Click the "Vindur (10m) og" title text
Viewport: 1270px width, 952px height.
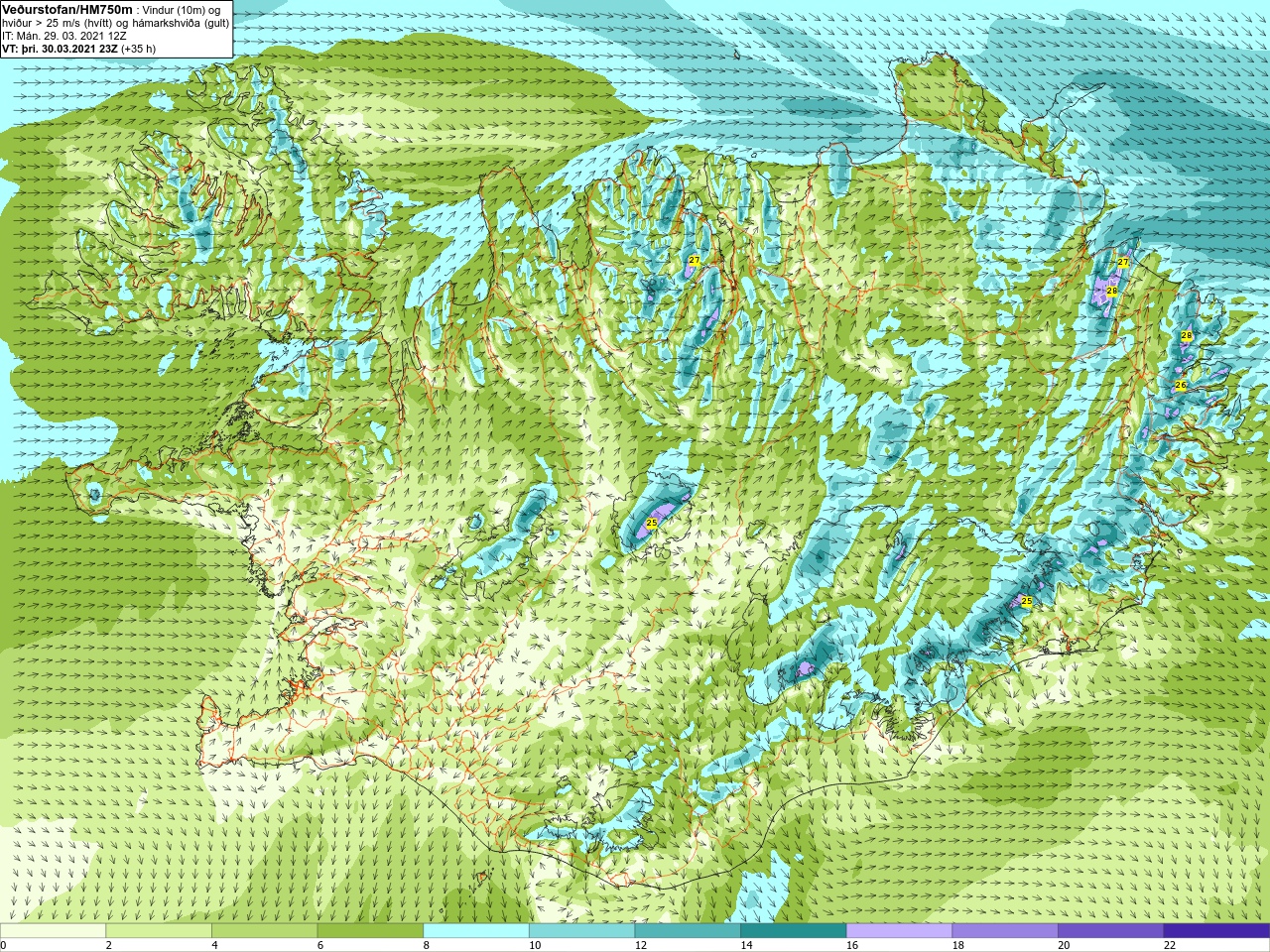184,10
